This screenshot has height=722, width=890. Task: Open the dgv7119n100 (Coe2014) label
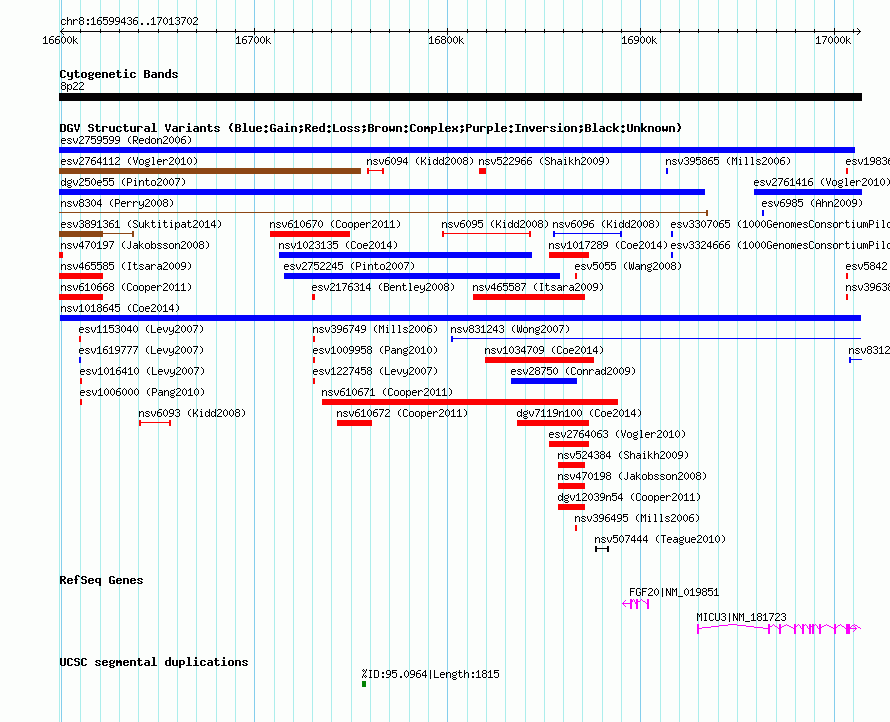(x=579, y=413)
